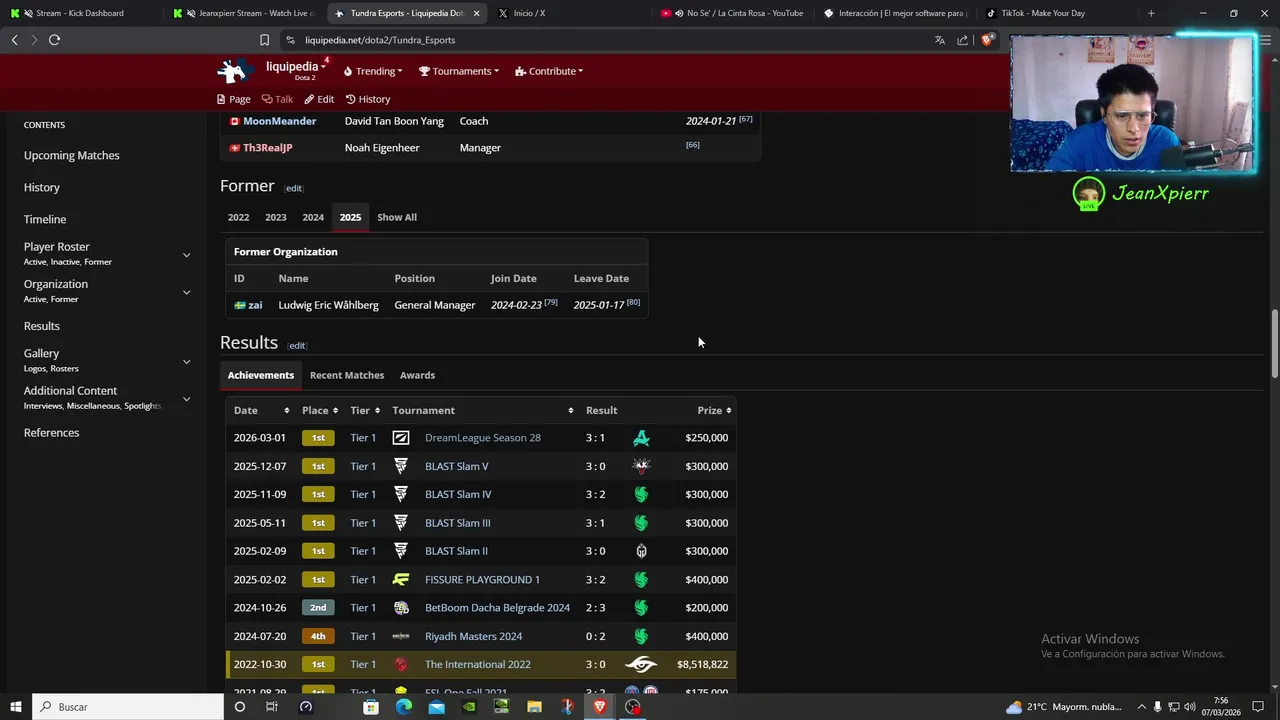Open the Contribute dropdown menu
1280x720 pixels.
549,71
